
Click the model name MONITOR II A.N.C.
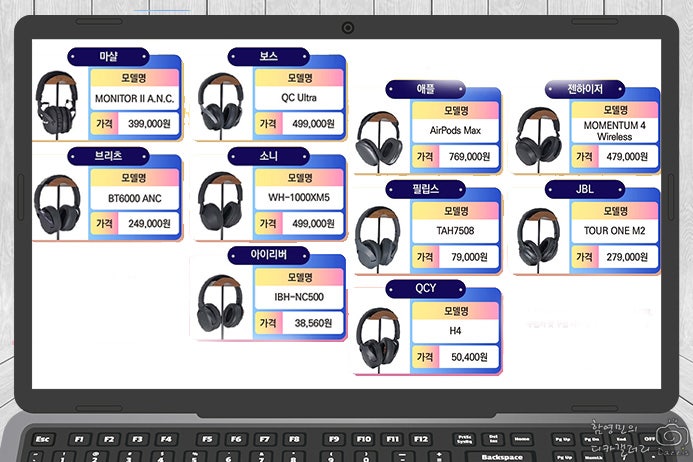coord(134,99)
